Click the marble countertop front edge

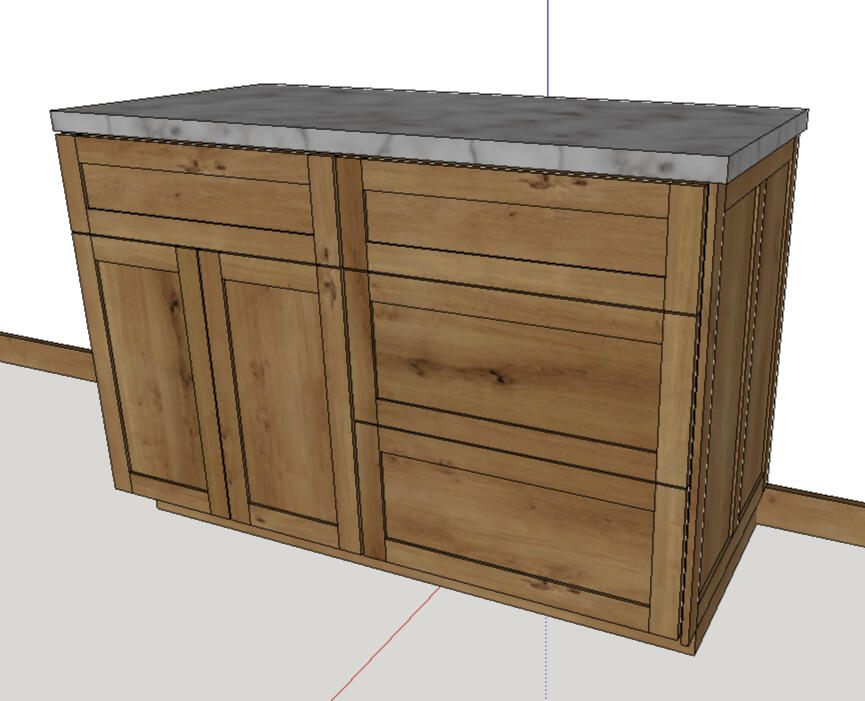click(386, 145)
